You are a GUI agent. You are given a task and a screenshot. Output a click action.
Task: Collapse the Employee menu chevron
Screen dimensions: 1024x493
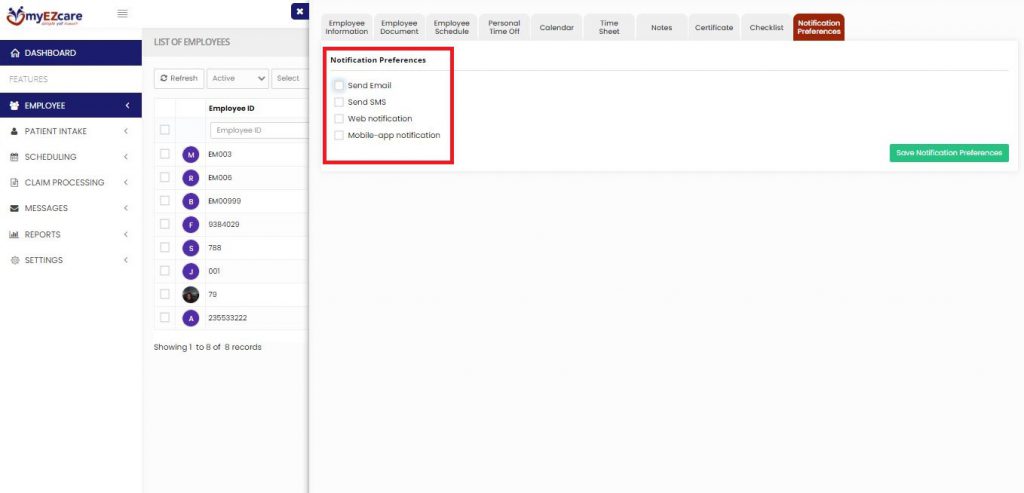pos(127,105)
